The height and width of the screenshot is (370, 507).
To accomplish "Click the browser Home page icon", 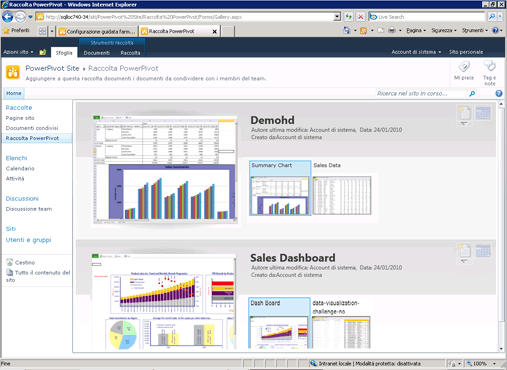I will pyautogui.click(x=347, y=31).
